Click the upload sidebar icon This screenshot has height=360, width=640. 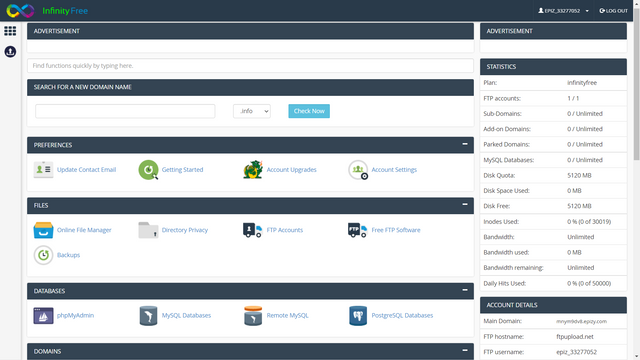click(10, 51)
